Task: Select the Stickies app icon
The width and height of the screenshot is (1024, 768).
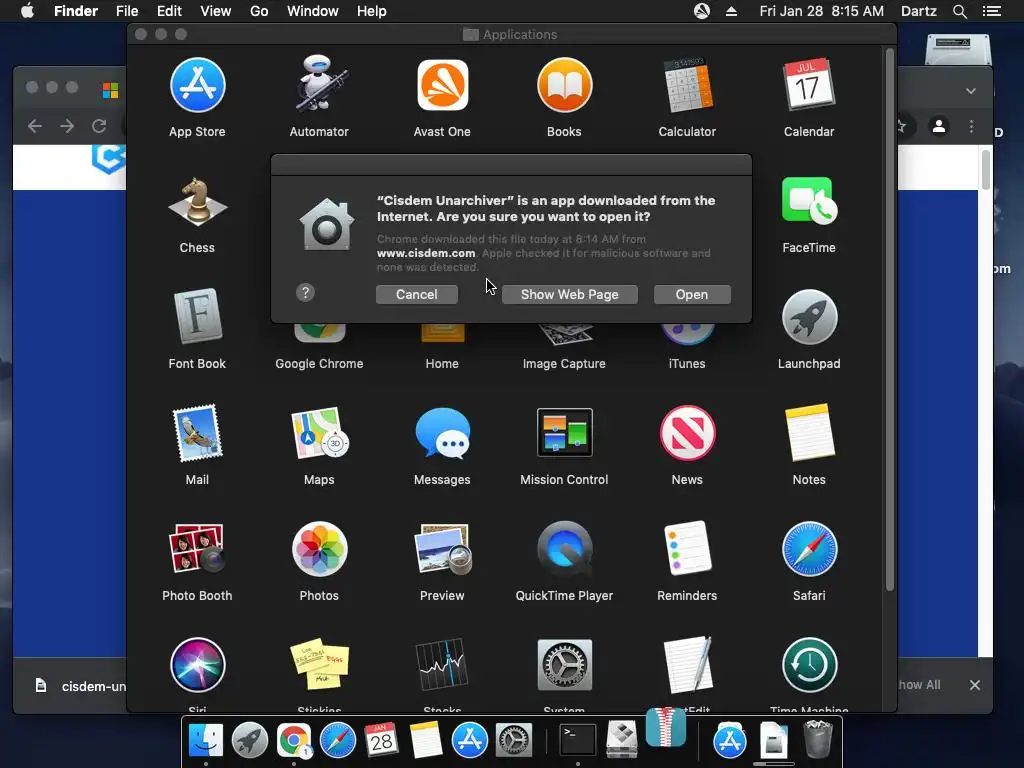Action: coord(319,664)
